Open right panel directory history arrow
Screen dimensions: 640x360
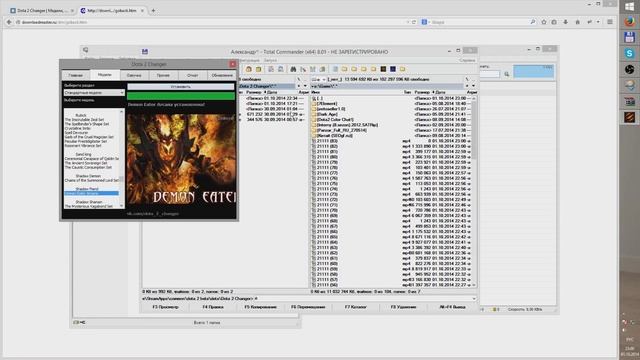(x=473, y=86)
